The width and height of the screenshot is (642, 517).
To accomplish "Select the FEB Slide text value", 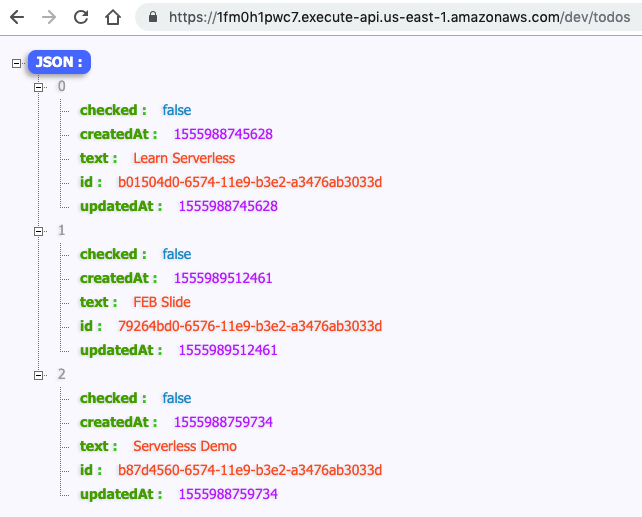I will click(162, 302).
